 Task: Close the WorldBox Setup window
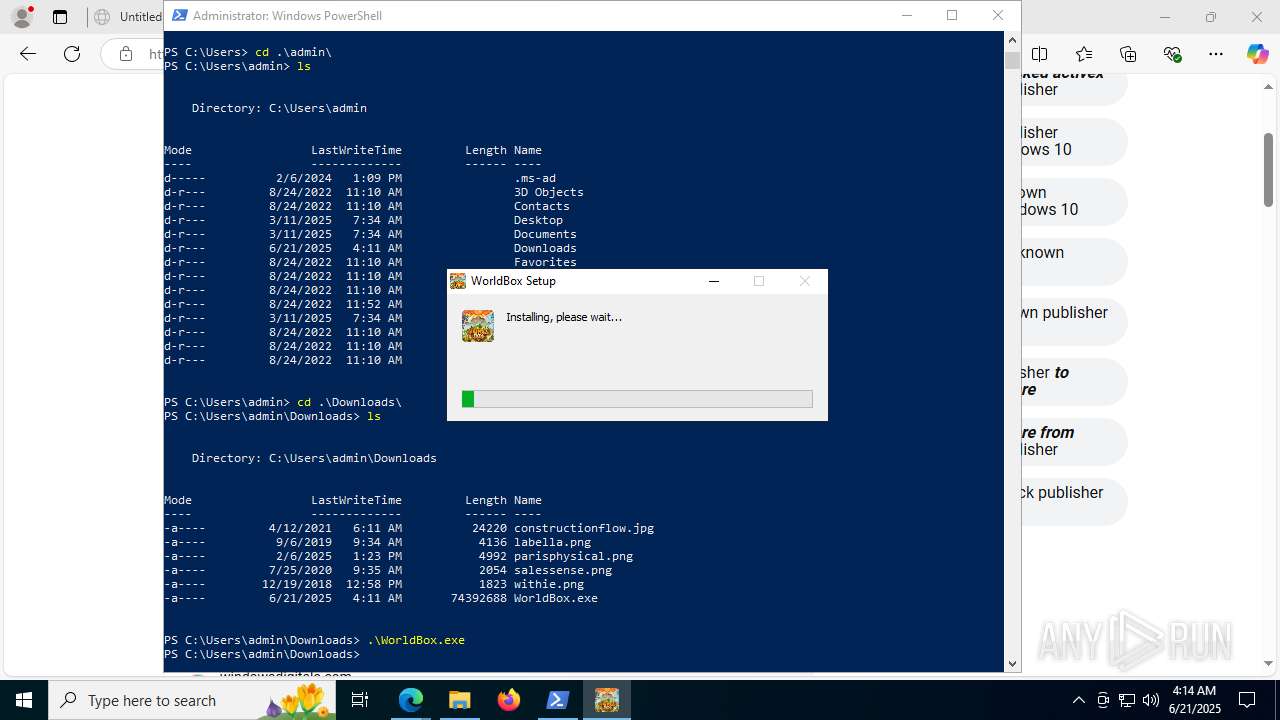[x=805, y=281]
